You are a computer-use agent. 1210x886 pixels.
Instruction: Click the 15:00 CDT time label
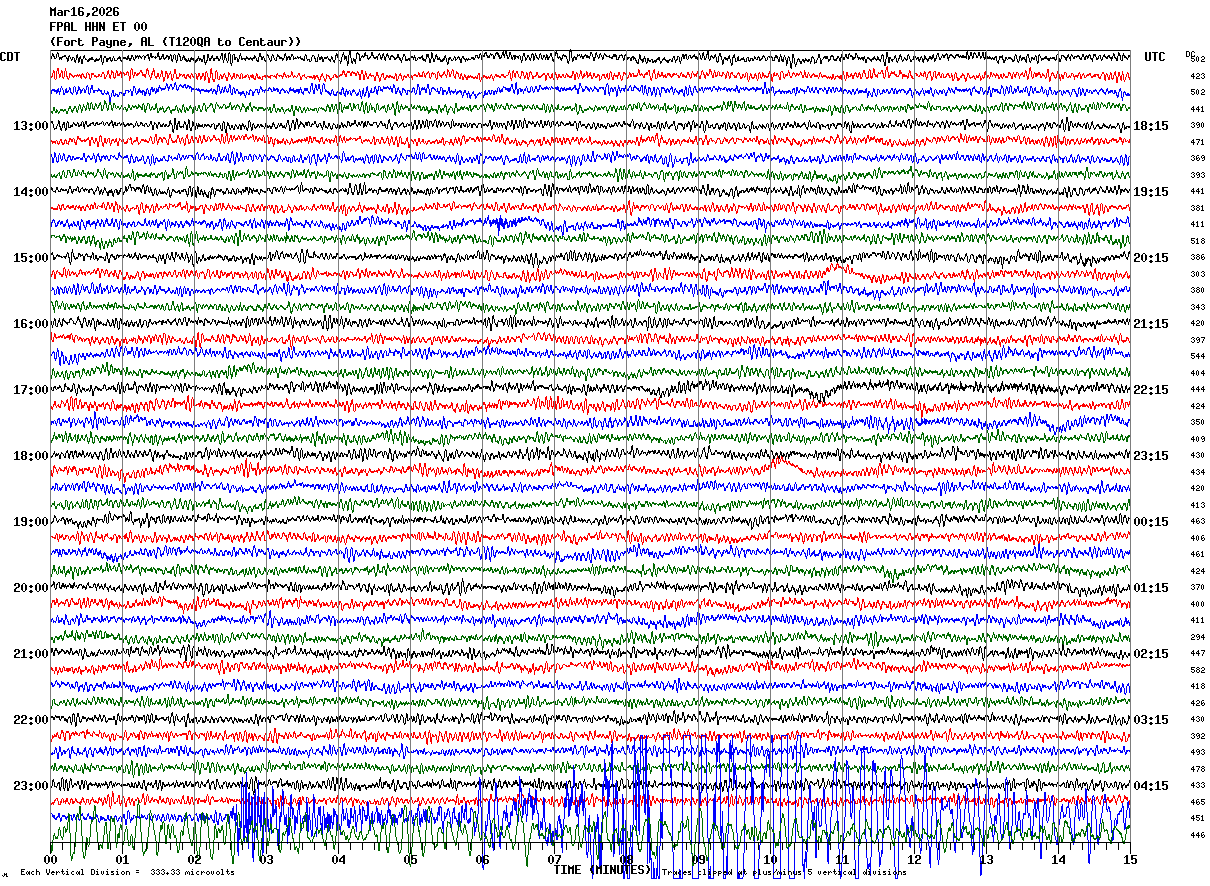tap(30, 258)
